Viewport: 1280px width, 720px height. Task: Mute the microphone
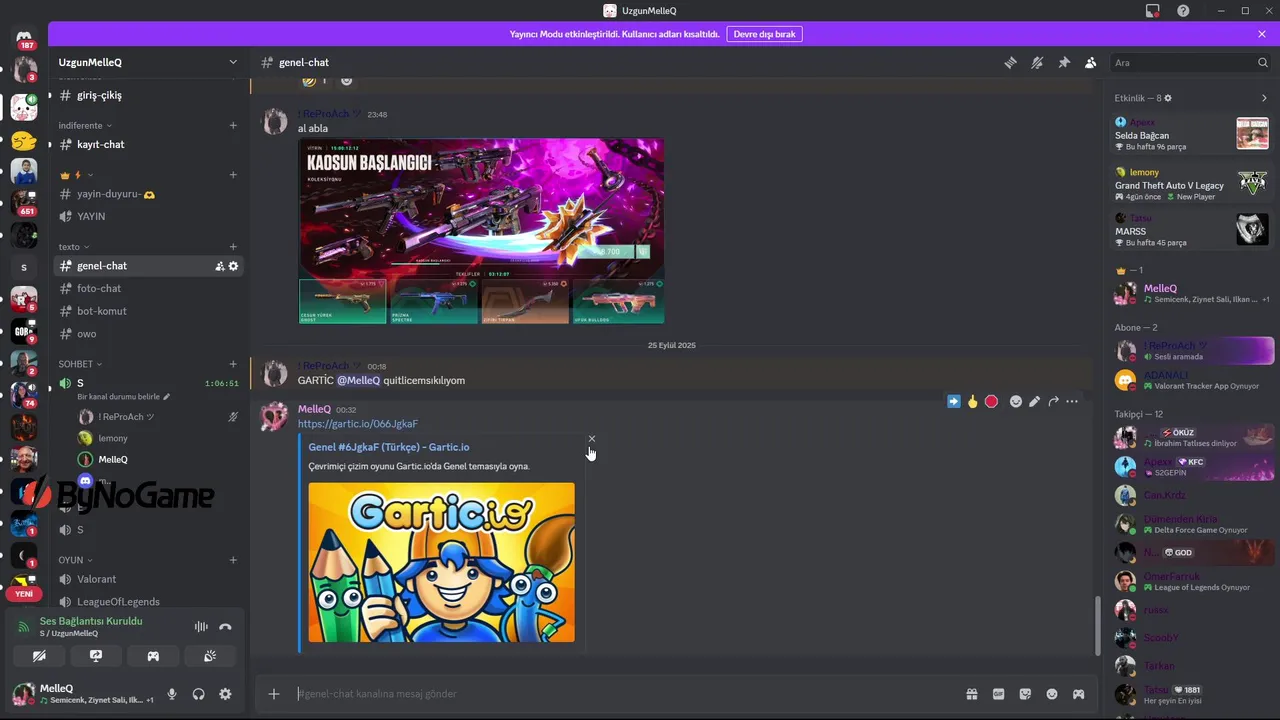(172, 694)
